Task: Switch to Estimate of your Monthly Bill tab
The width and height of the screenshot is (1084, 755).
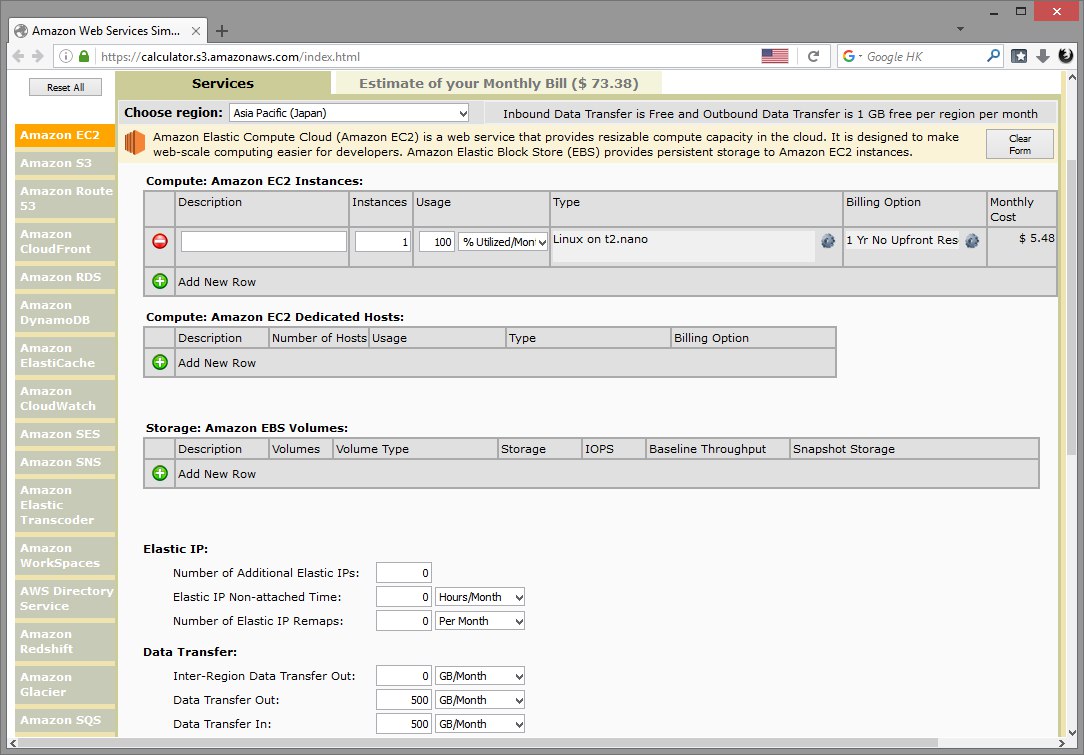Action: (498, 84)
